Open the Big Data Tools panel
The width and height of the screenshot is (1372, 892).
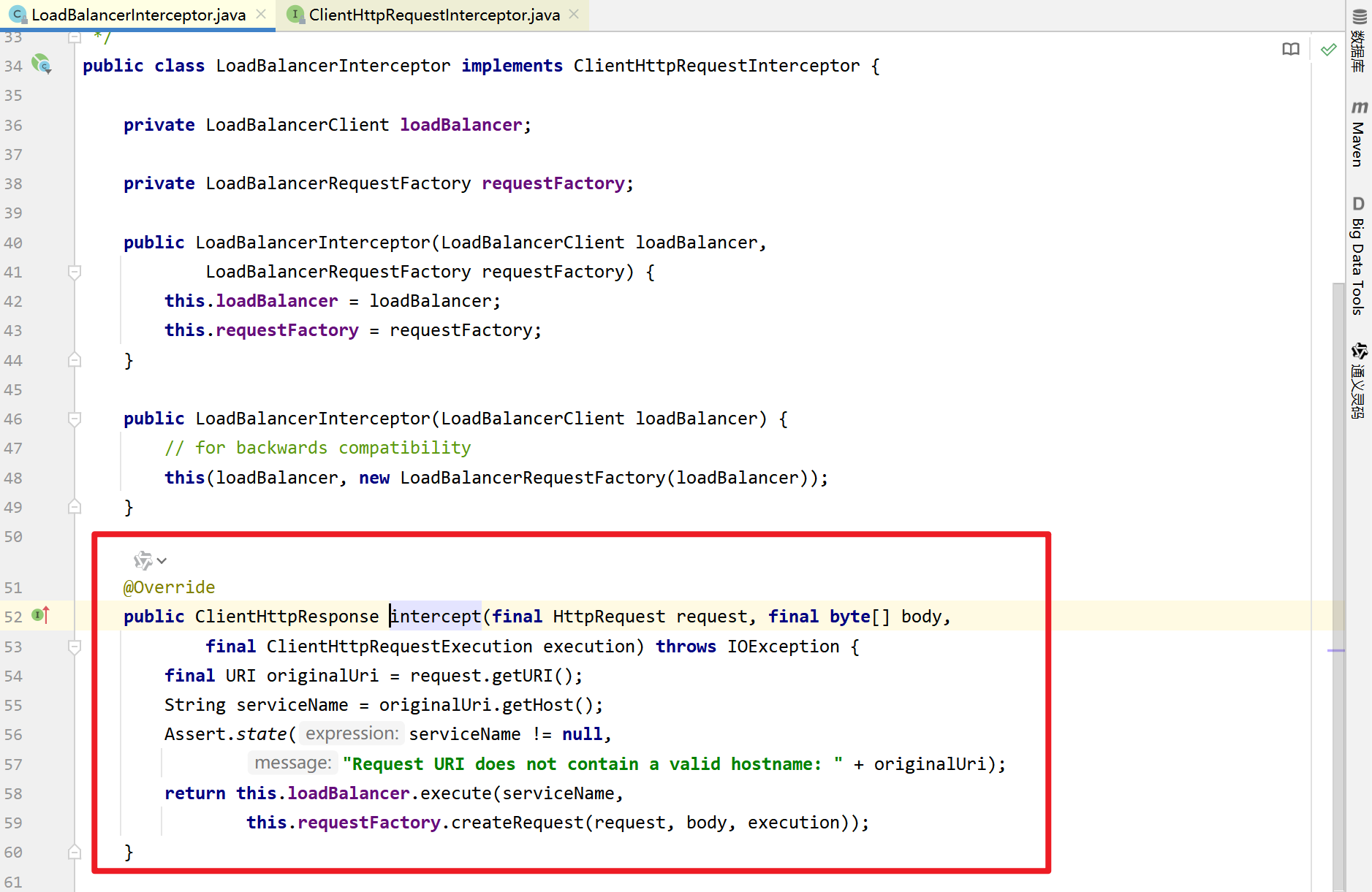pos(1359,256)
